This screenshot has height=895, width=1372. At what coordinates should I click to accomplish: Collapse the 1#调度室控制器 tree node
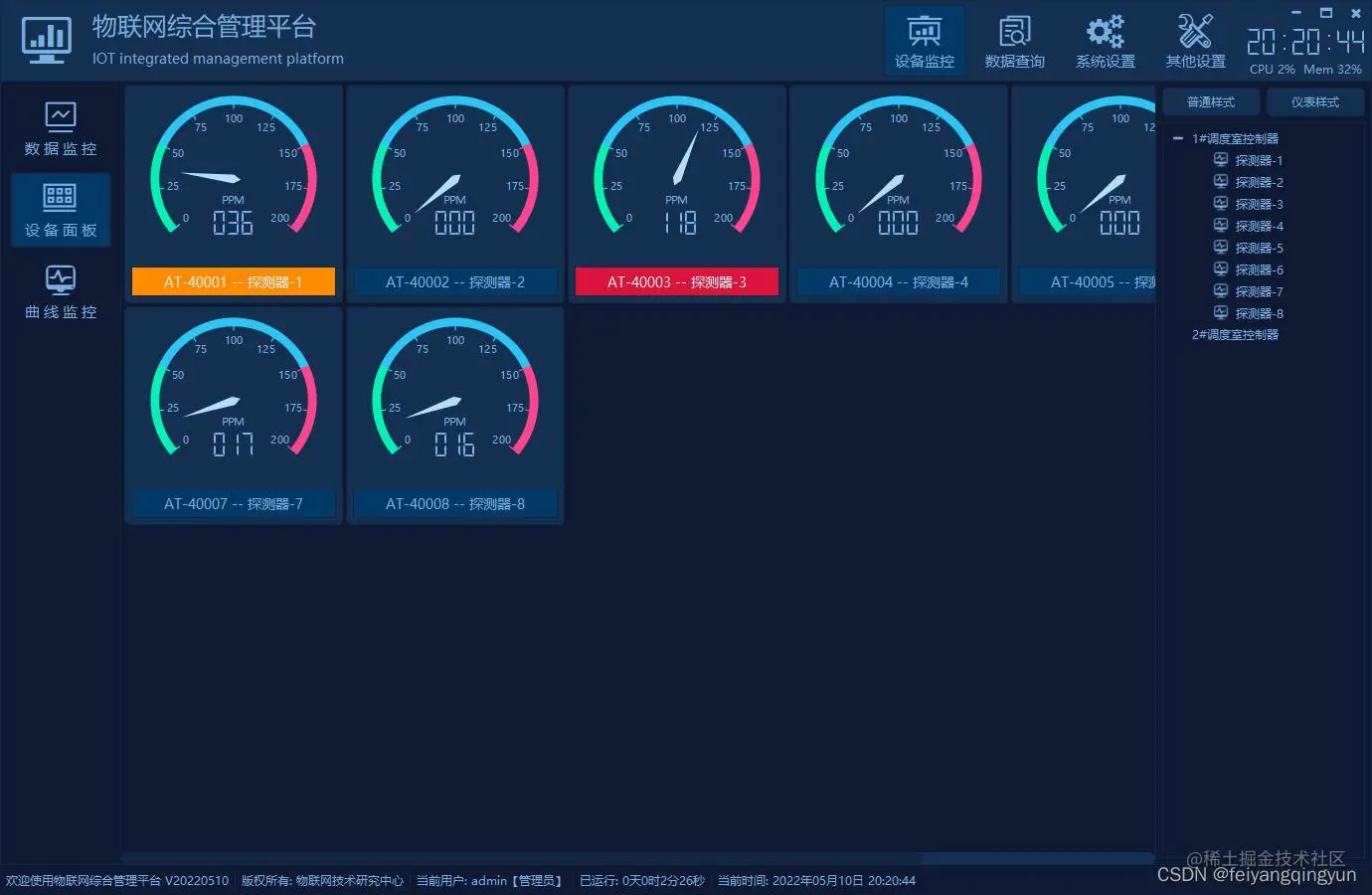click(x=1177, y=137)
